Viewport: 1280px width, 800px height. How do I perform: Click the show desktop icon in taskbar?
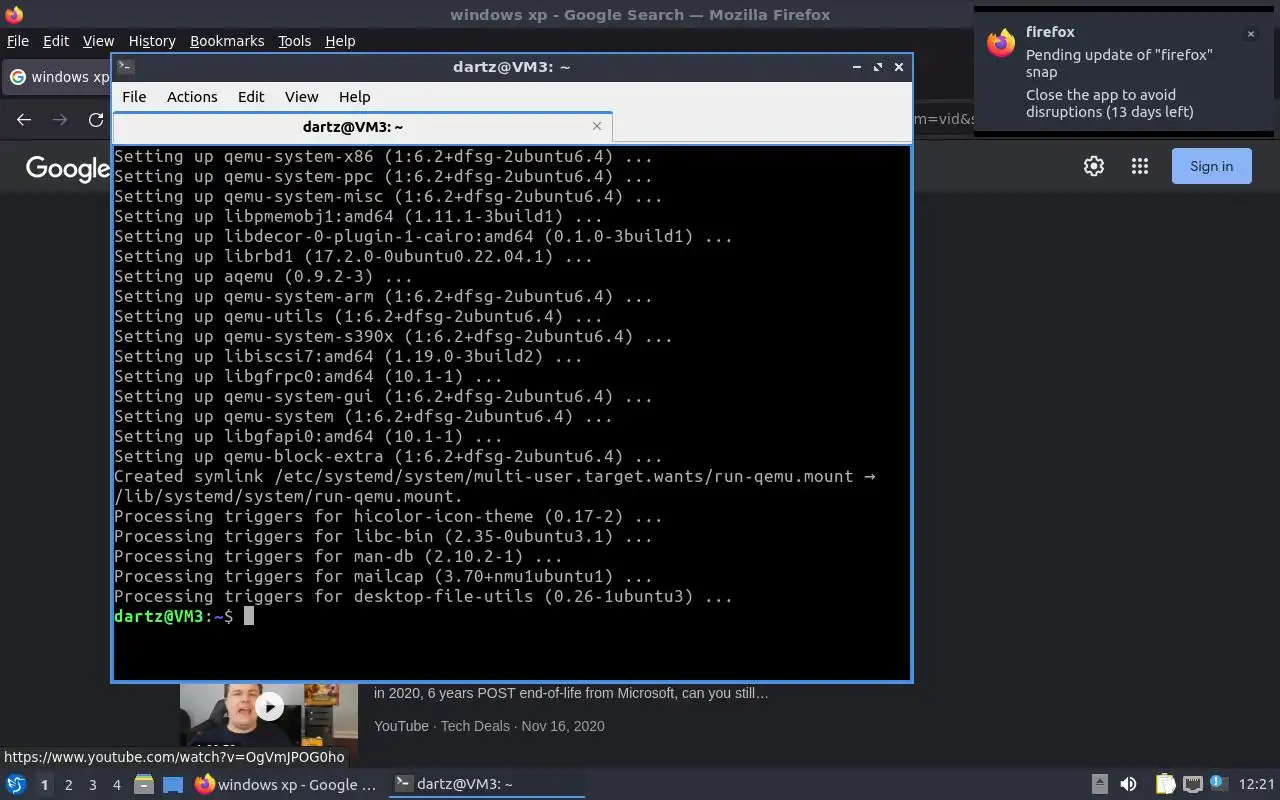pos(173,785)
